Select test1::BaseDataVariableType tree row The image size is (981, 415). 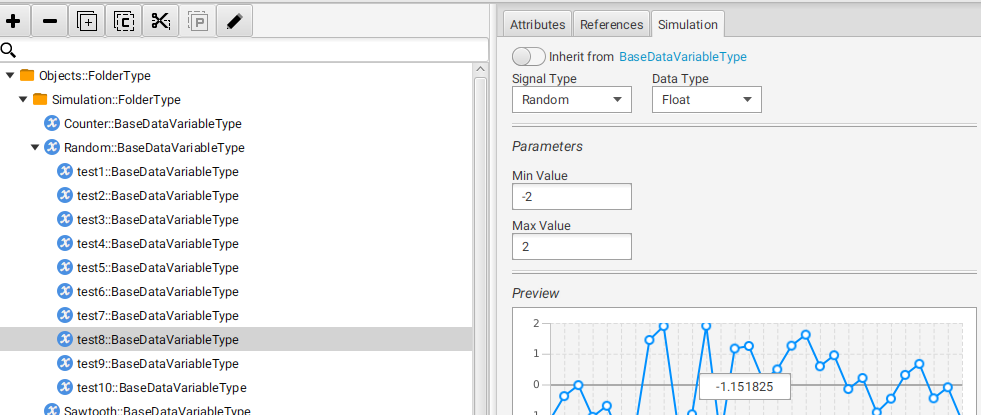click(236, 172)
